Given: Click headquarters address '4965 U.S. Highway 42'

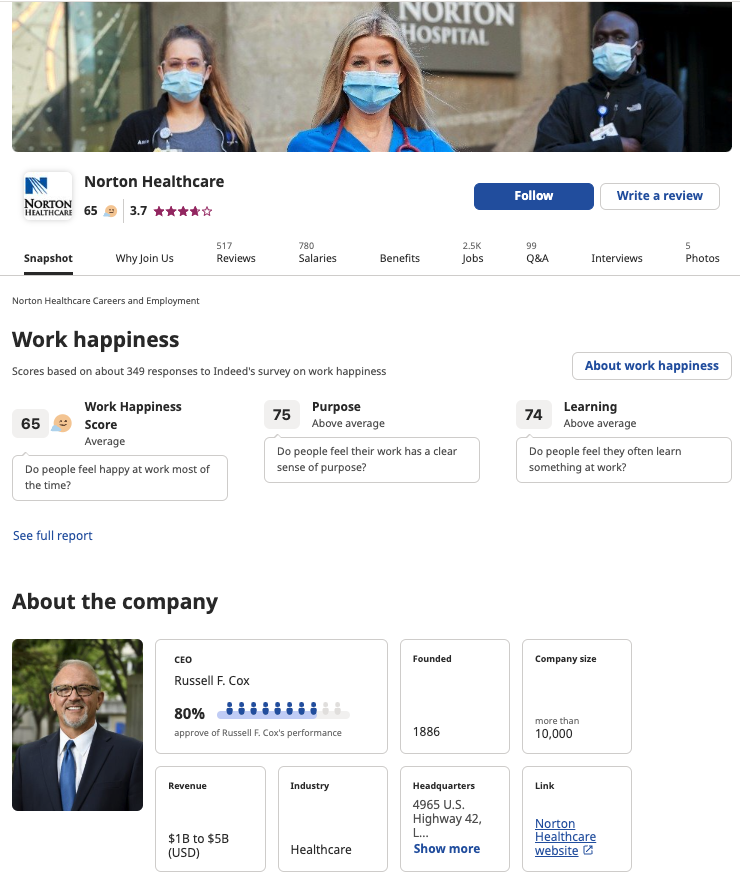Looking at the screenshot, I should click(x=447, y=818).
